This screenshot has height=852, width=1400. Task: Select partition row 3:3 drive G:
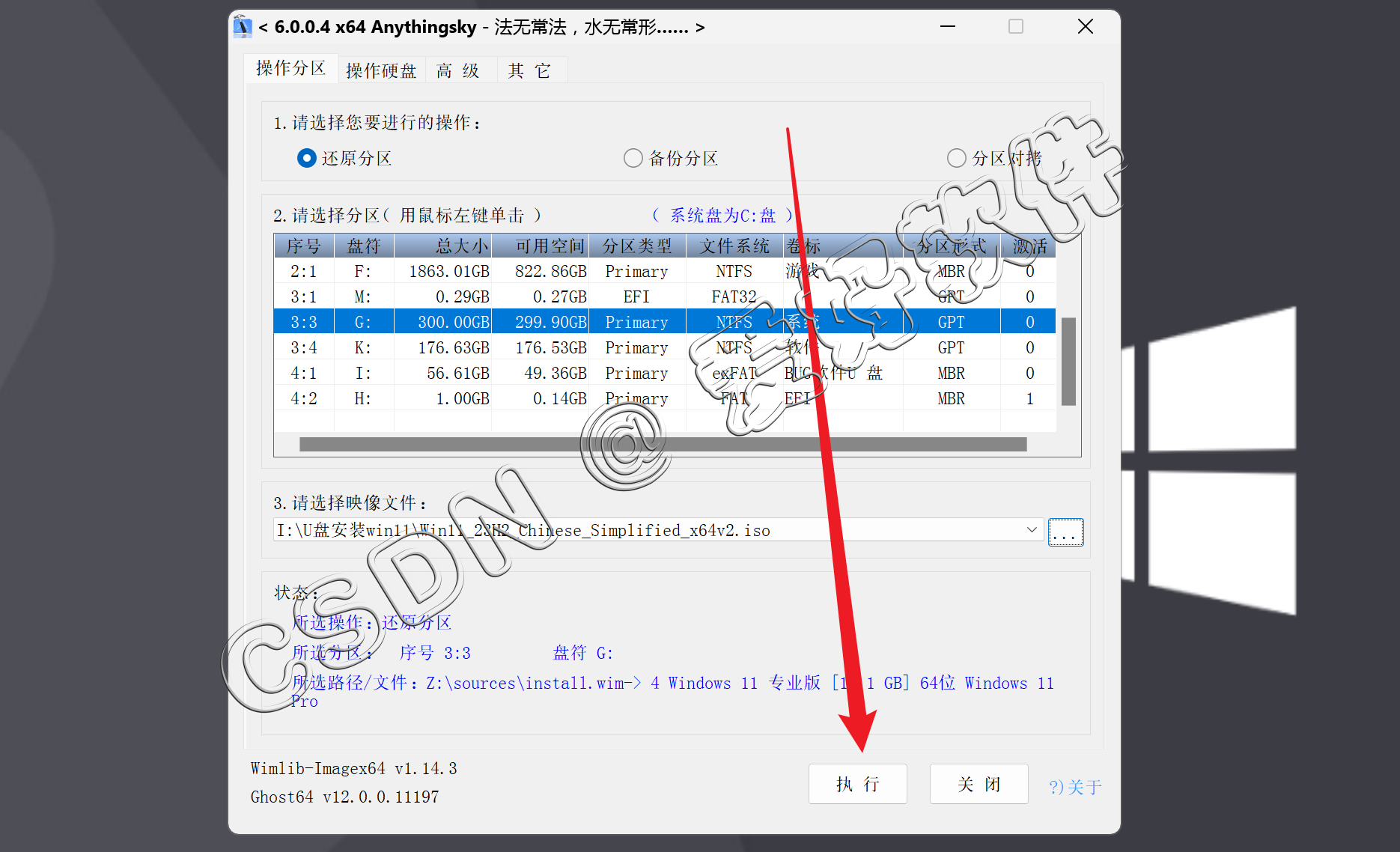pos(664,322)
